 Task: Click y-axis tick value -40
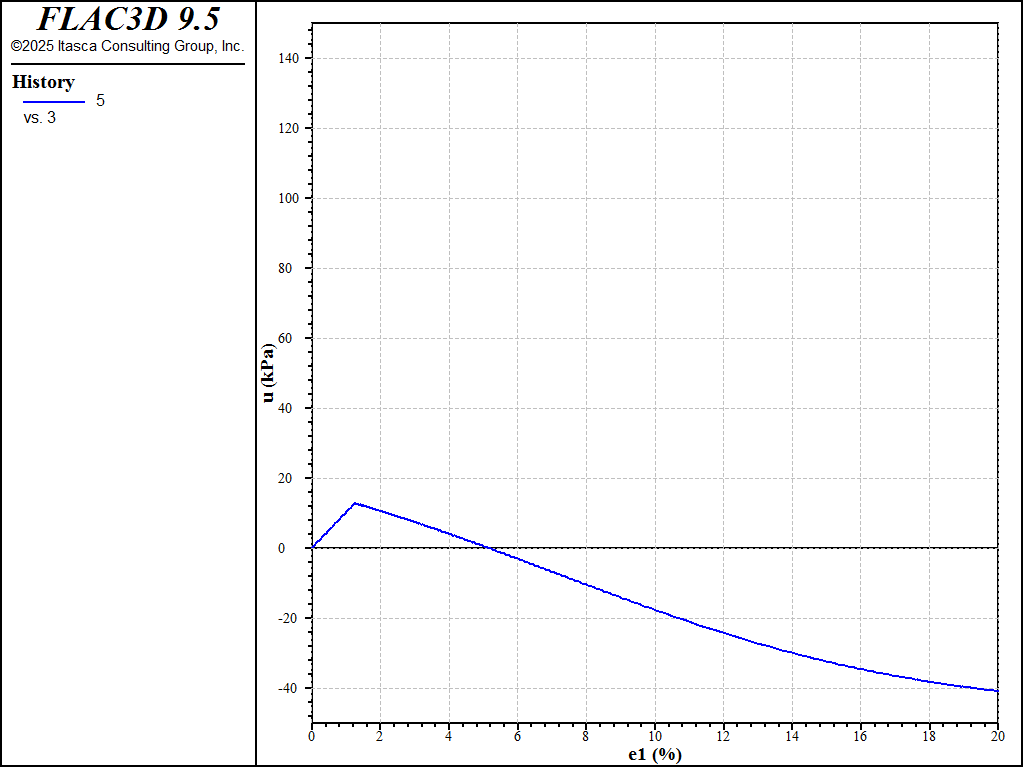tap(289, 688)
